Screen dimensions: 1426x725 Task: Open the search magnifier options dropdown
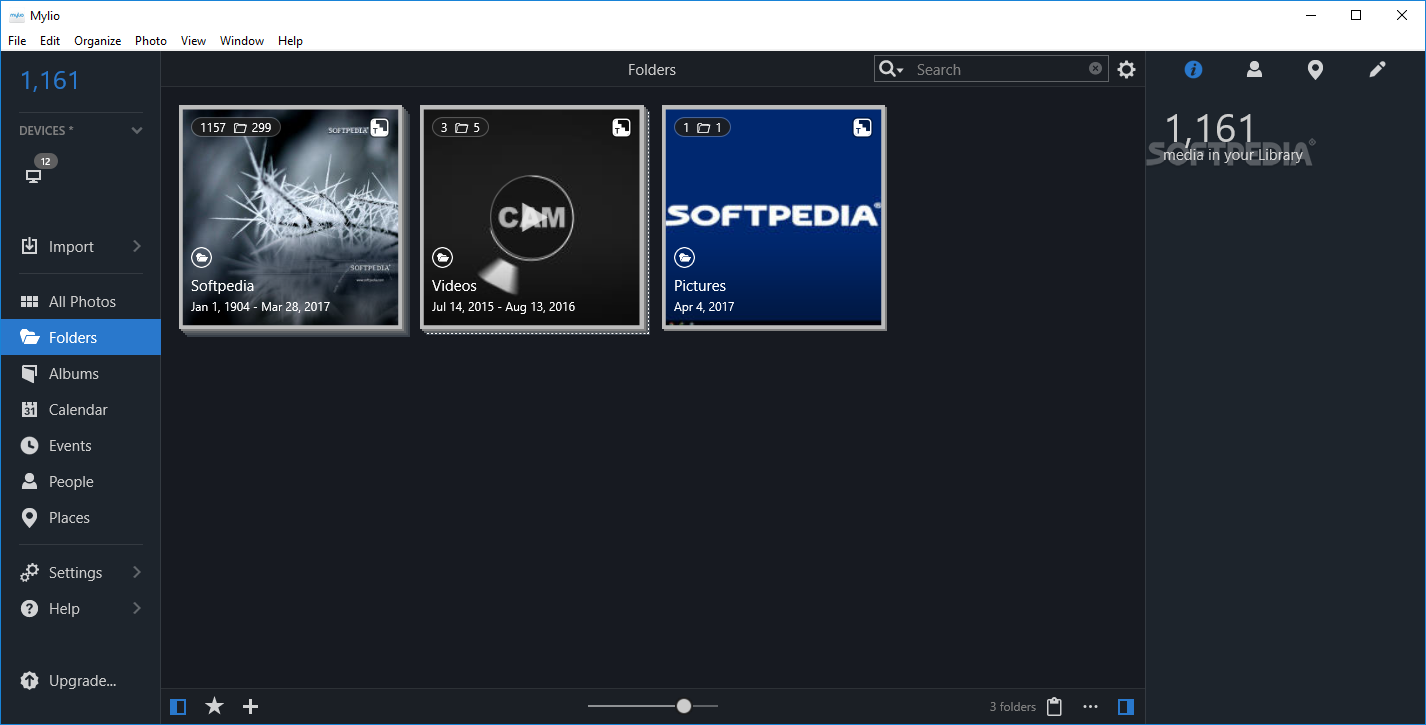(890, 69)
